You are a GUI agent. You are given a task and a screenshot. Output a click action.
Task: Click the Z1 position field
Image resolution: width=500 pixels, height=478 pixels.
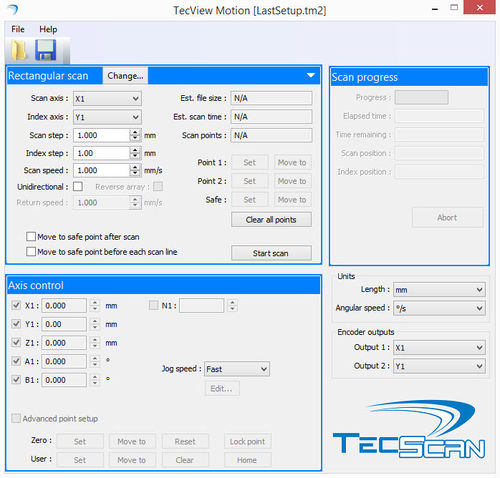[x=64, y=343]
